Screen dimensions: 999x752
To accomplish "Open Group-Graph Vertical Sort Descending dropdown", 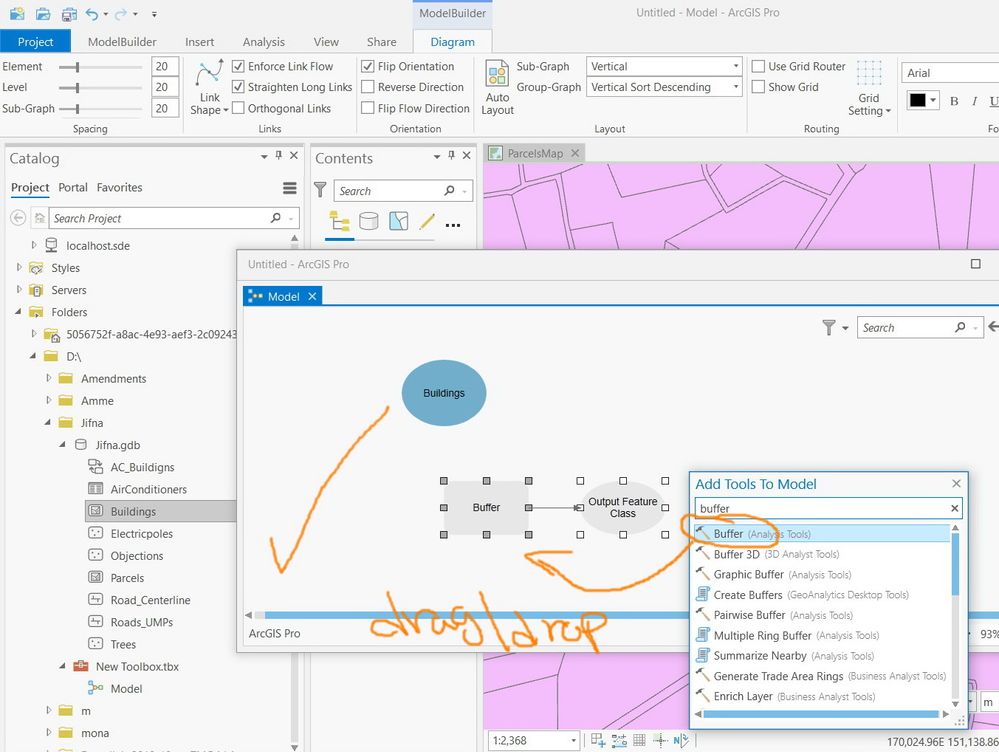I will 664,87.
